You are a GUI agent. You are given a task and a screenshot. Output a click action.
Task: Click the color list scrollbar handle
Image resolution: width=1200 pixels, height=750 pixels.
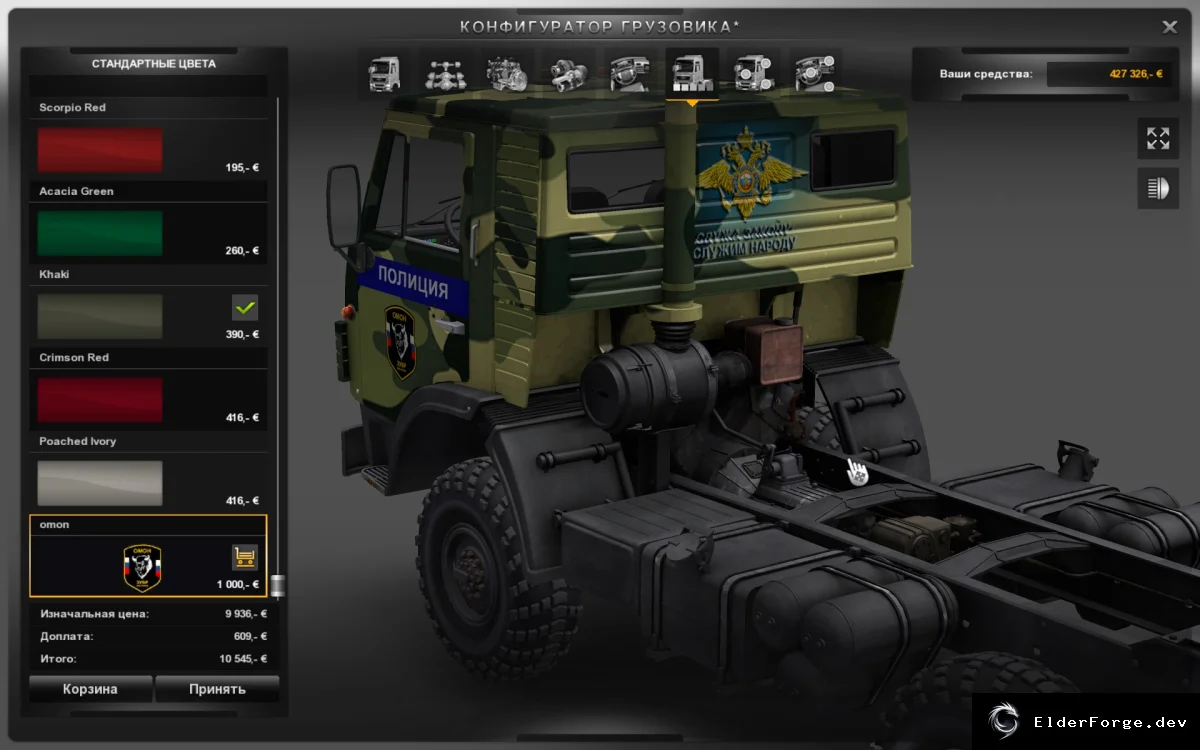click(278, 585)
